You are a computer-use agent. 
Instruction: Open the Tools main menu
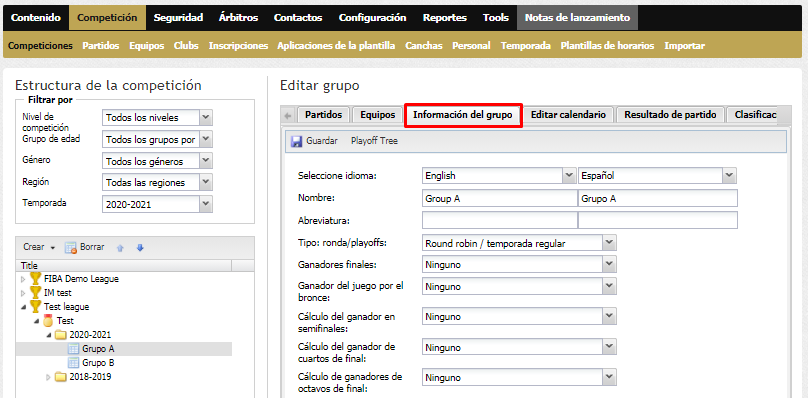click(x=496, y=18)
